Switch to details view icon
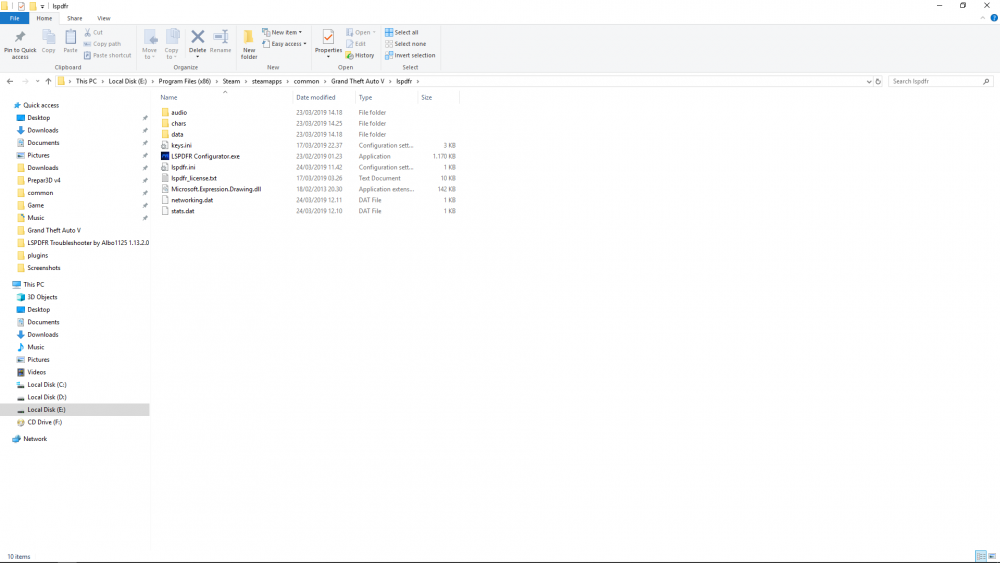This screenshot has height=563, width=1000. coord(980,556)
